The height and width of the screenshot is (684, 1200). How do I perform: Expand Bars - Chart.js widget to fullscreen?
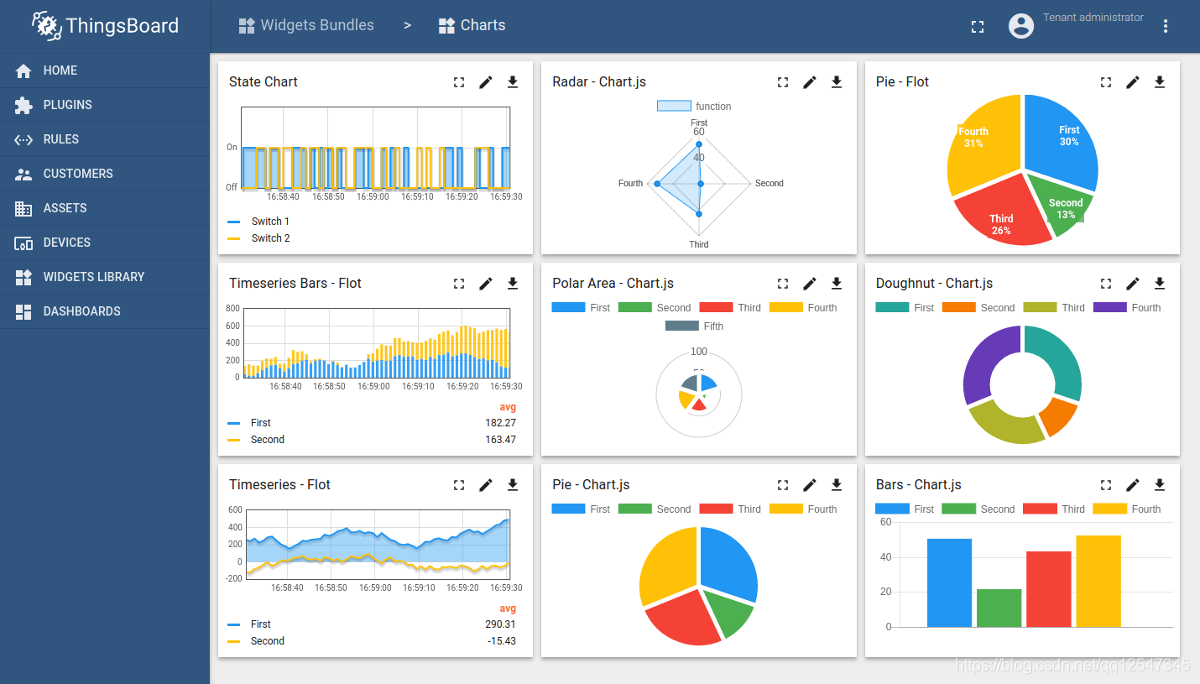tap(1105, 484)
